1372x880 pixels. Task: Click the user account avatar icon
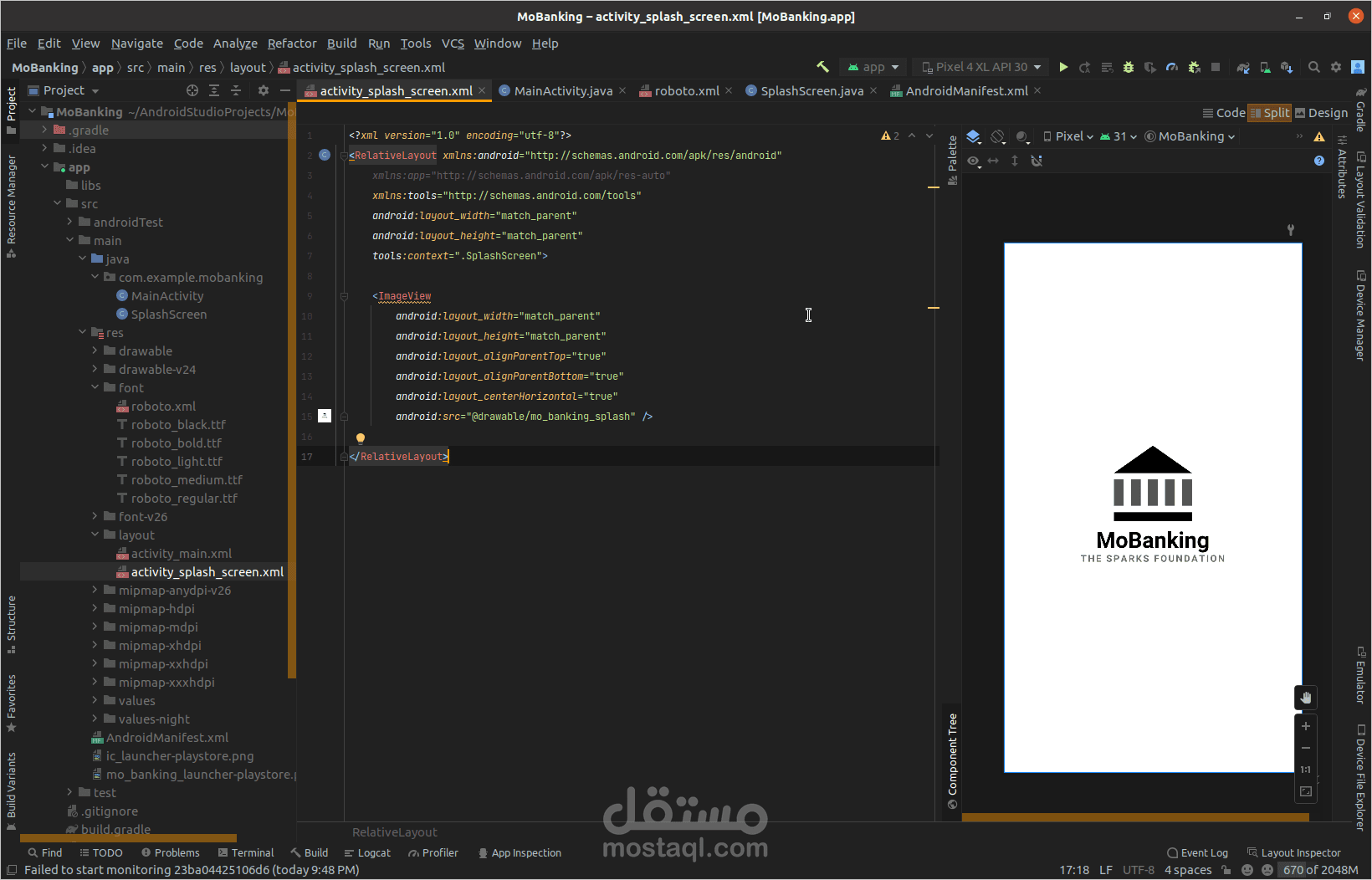tap(1358, 67)
